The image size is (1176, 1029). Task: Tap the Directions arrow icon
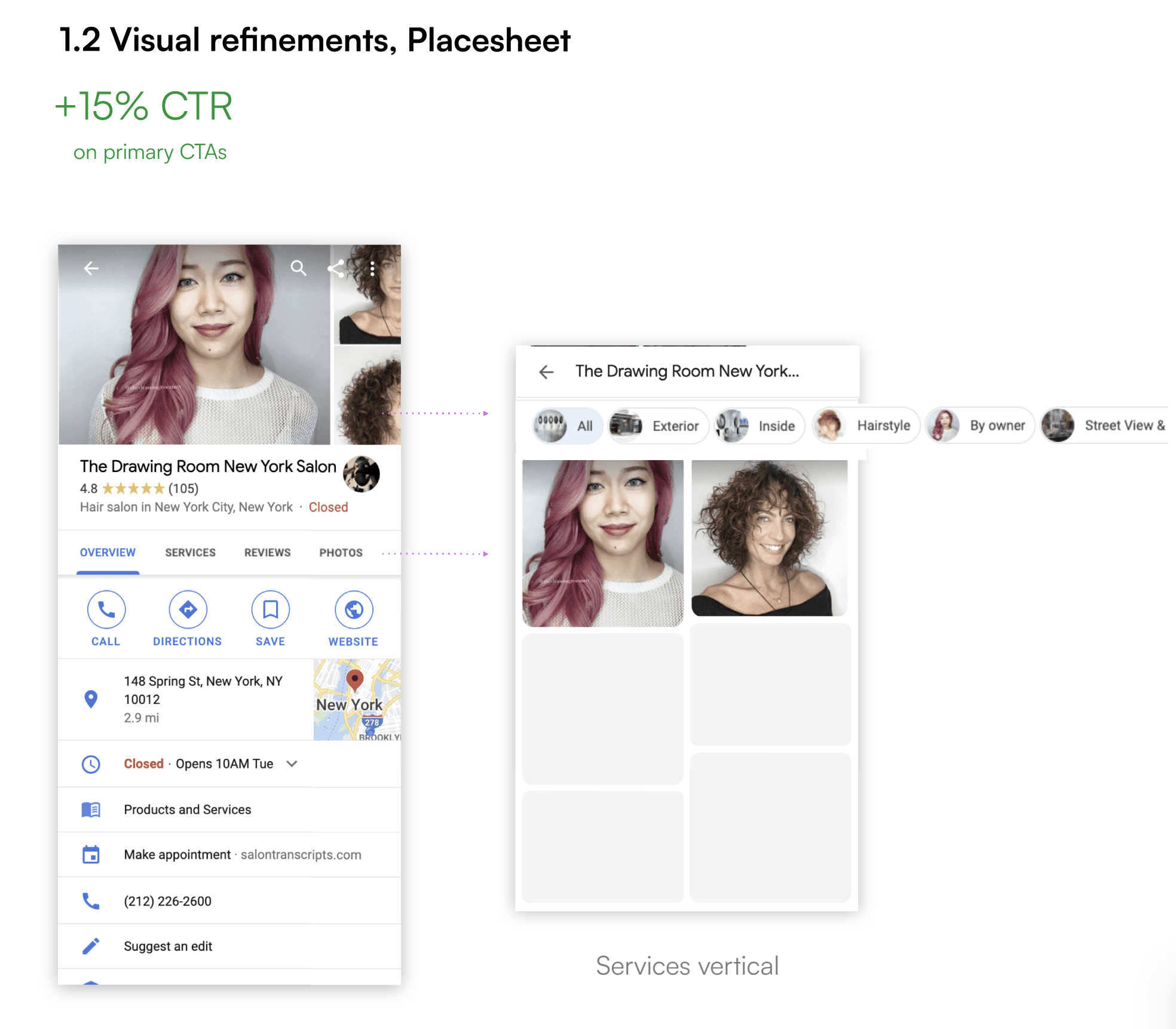tap(188, 610)
